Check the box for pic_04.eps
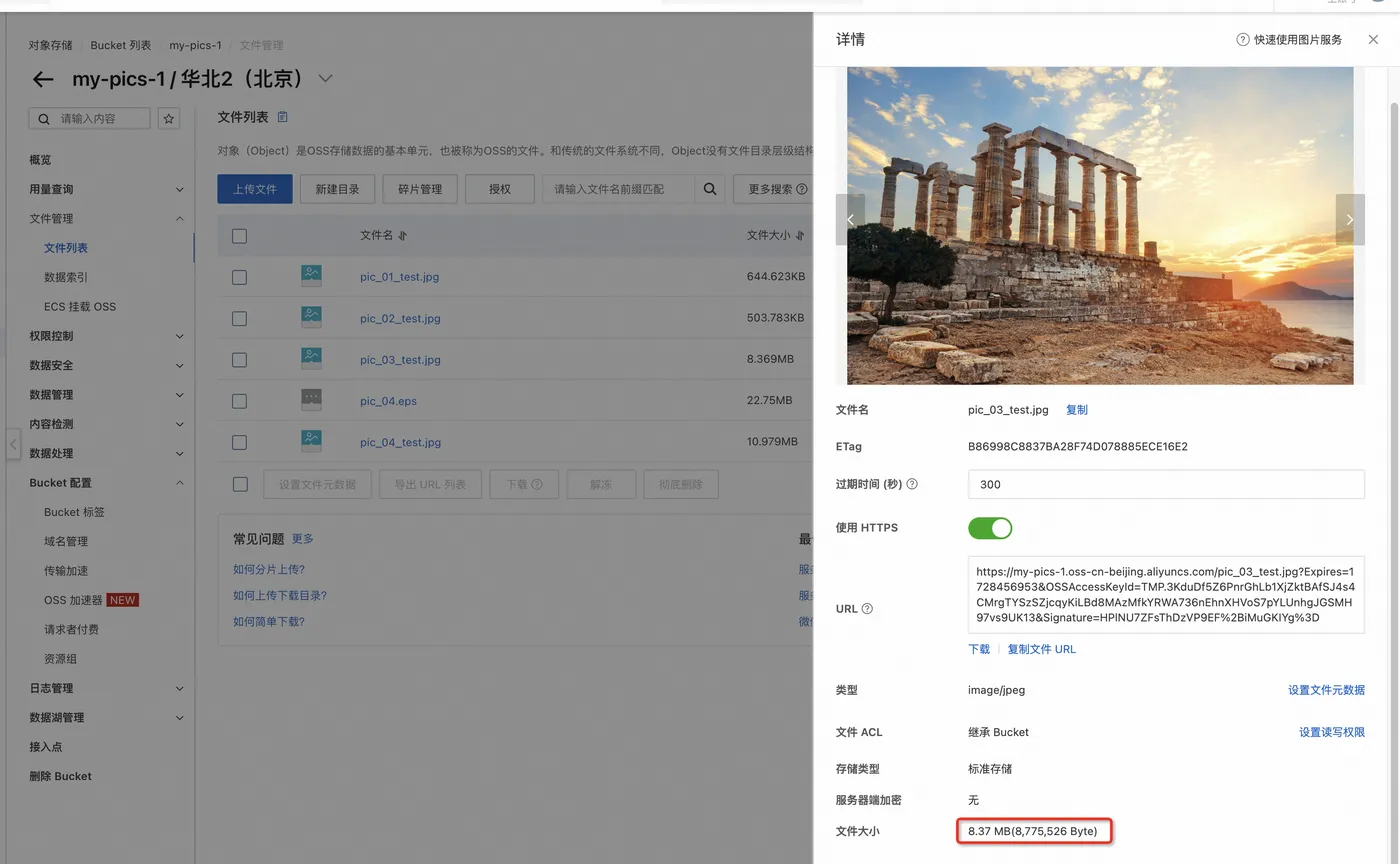This screenshot has height=864, width=1400. (239, 401)
